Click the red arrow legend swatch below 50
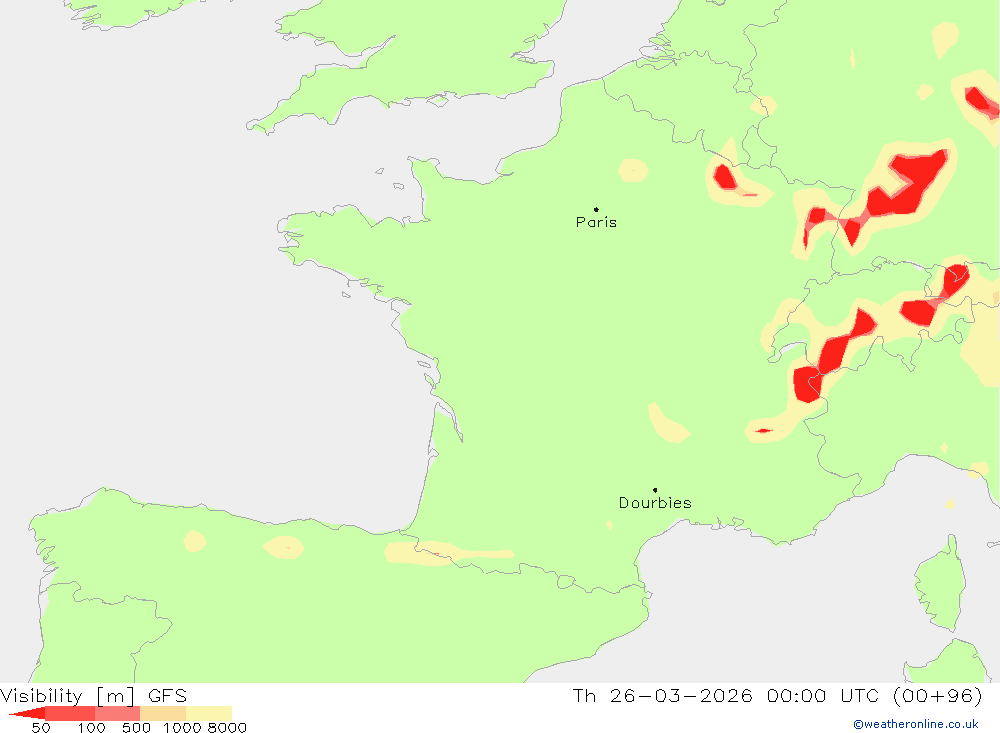1000x733 pixels. click(28, 713)
